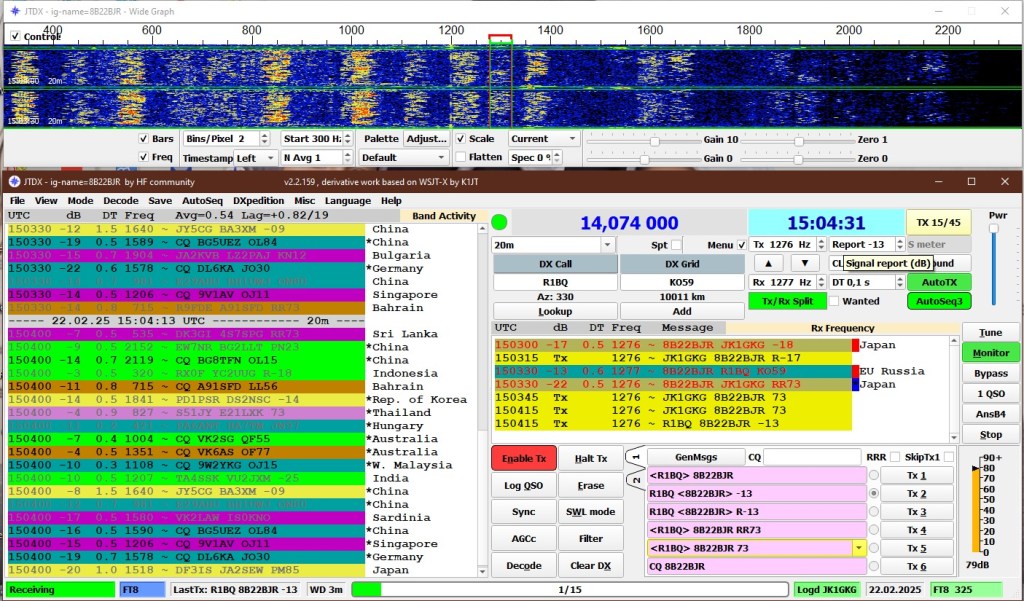Adjust the Pwr vertical slider
This screenshot has width=1024, height=601.
993,230
